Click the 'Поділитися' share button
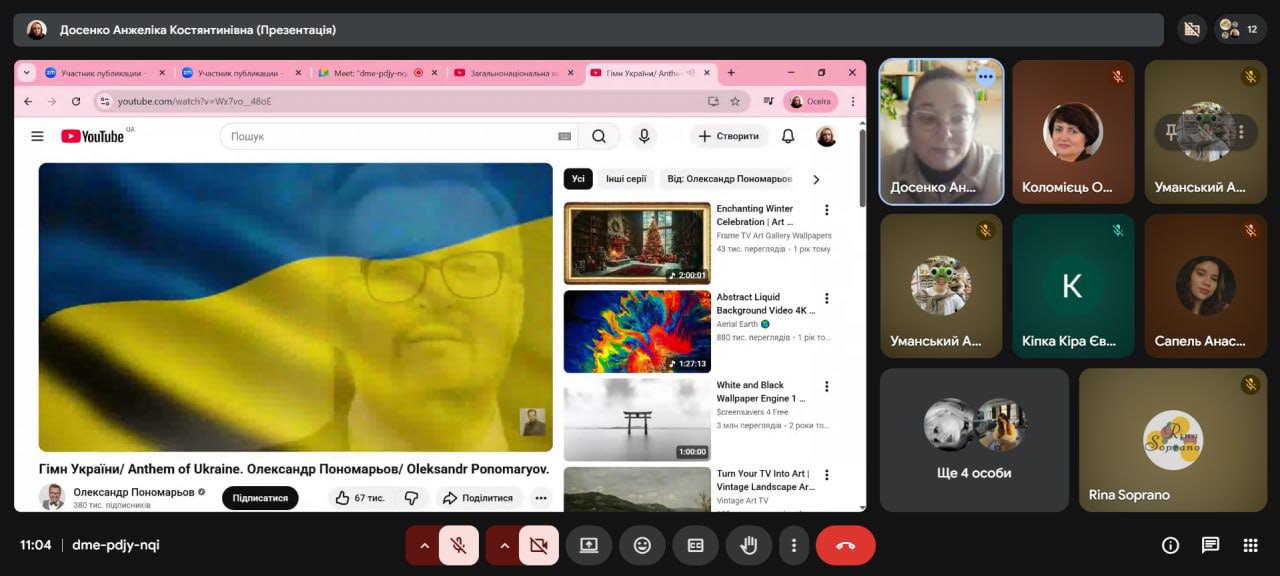 (478, 498)
